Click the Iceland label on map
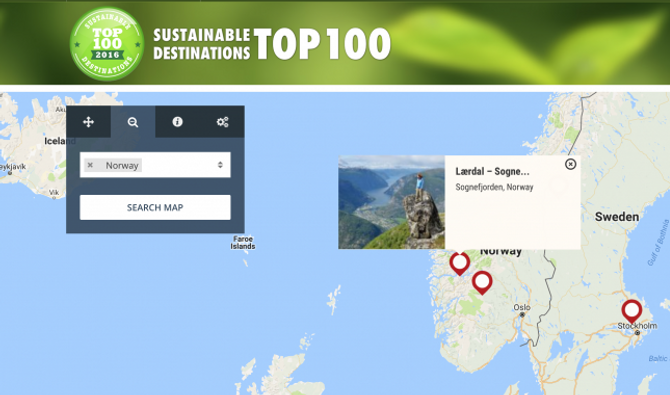Screen dimensions: 670x395 [60, 141]
